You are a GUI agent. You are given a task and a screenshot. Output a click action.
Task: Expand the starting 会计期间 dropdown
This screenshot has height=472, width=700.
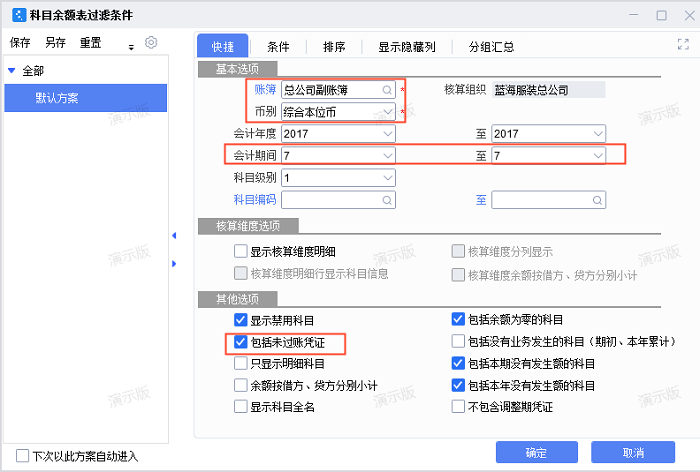click(388, 156)
